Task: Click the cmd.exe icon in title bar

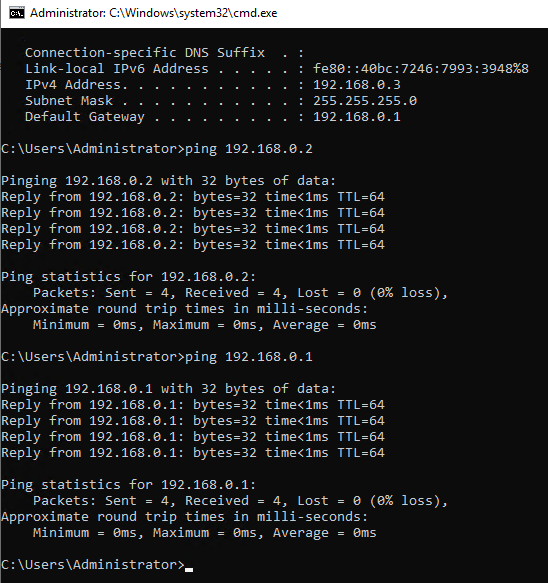Action: pos(17,13)
